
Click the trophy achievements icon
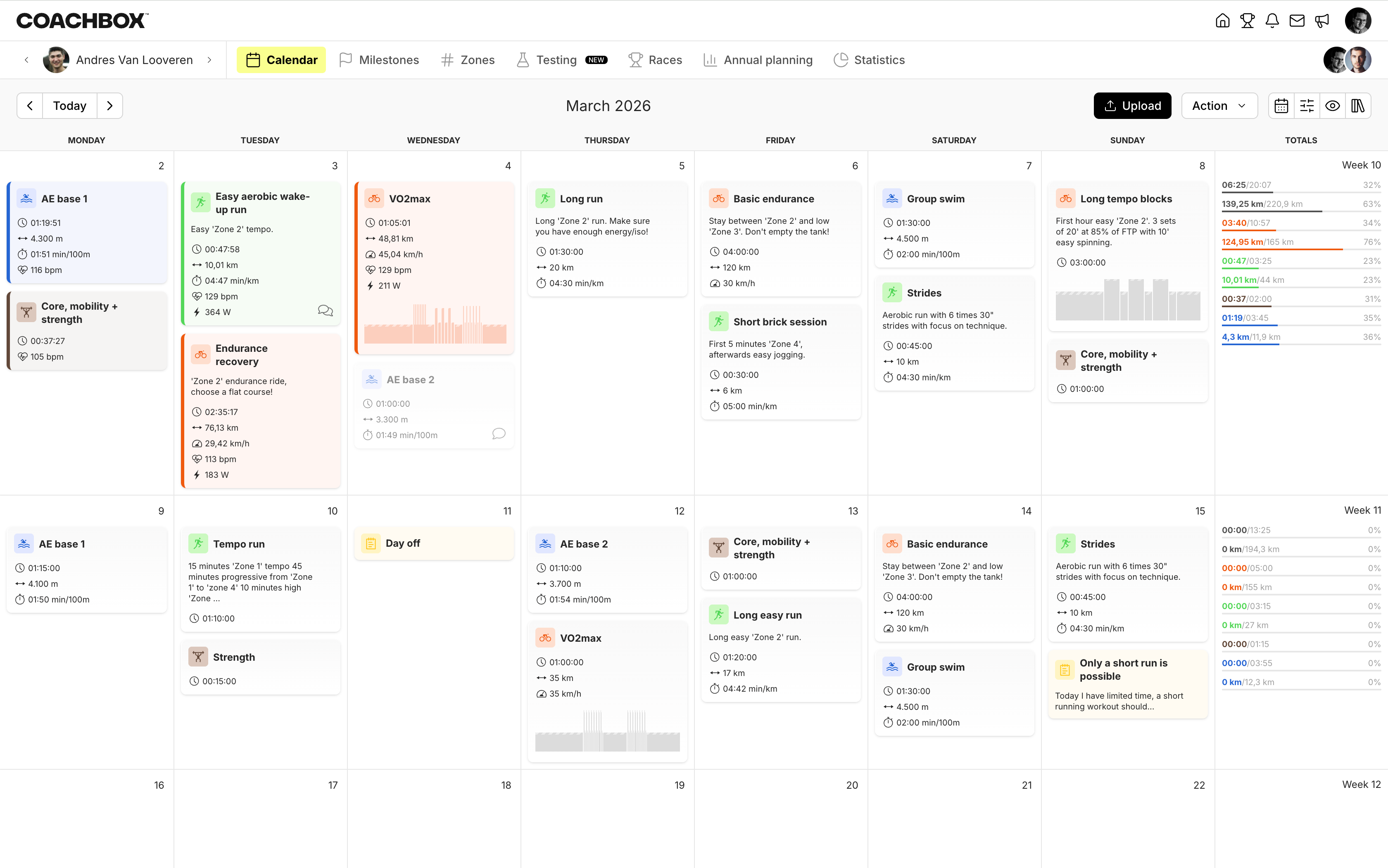click(1247, 20)
